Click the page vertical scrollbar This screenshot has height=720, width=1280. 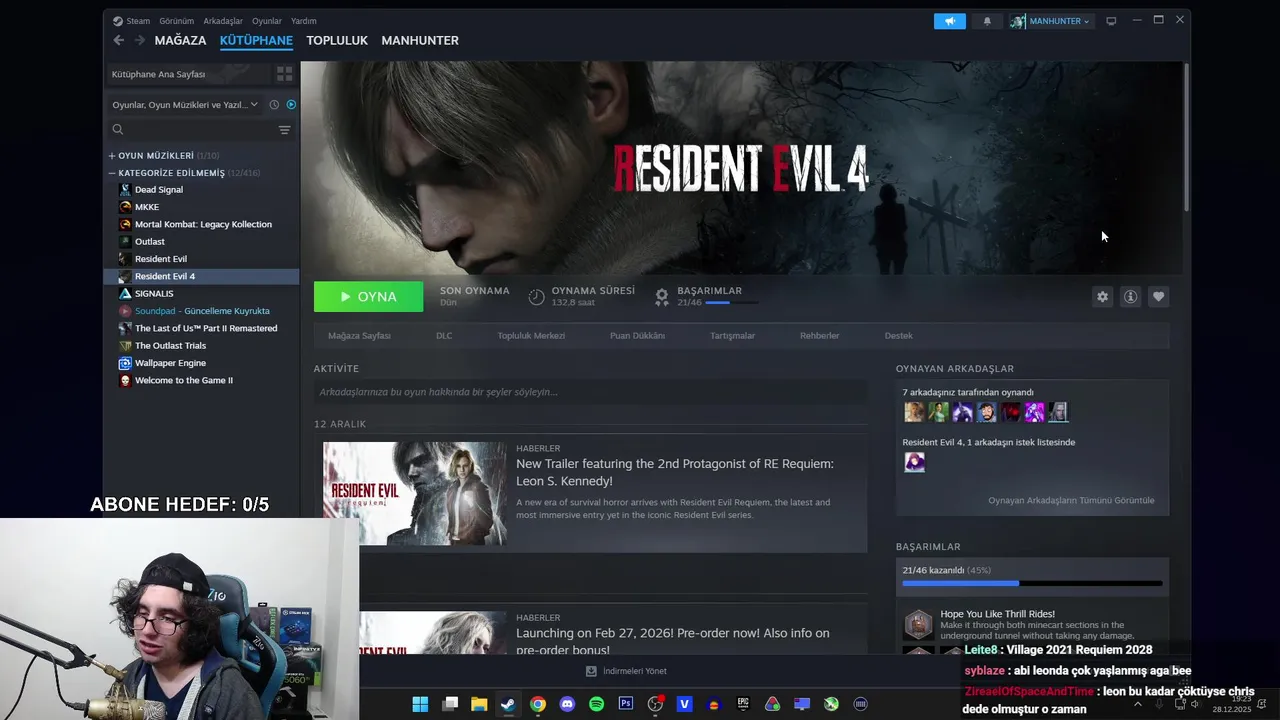(x=1186, y=137)
